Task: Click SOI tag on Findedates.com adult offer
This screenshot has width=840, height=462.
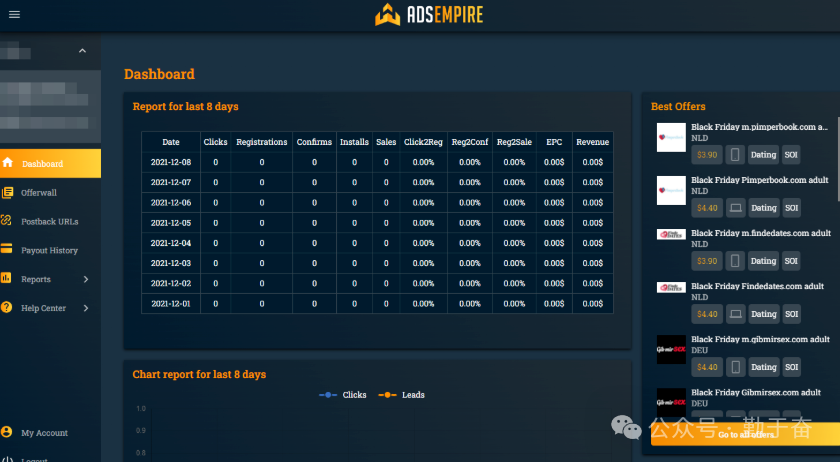Action: (791, 314)
